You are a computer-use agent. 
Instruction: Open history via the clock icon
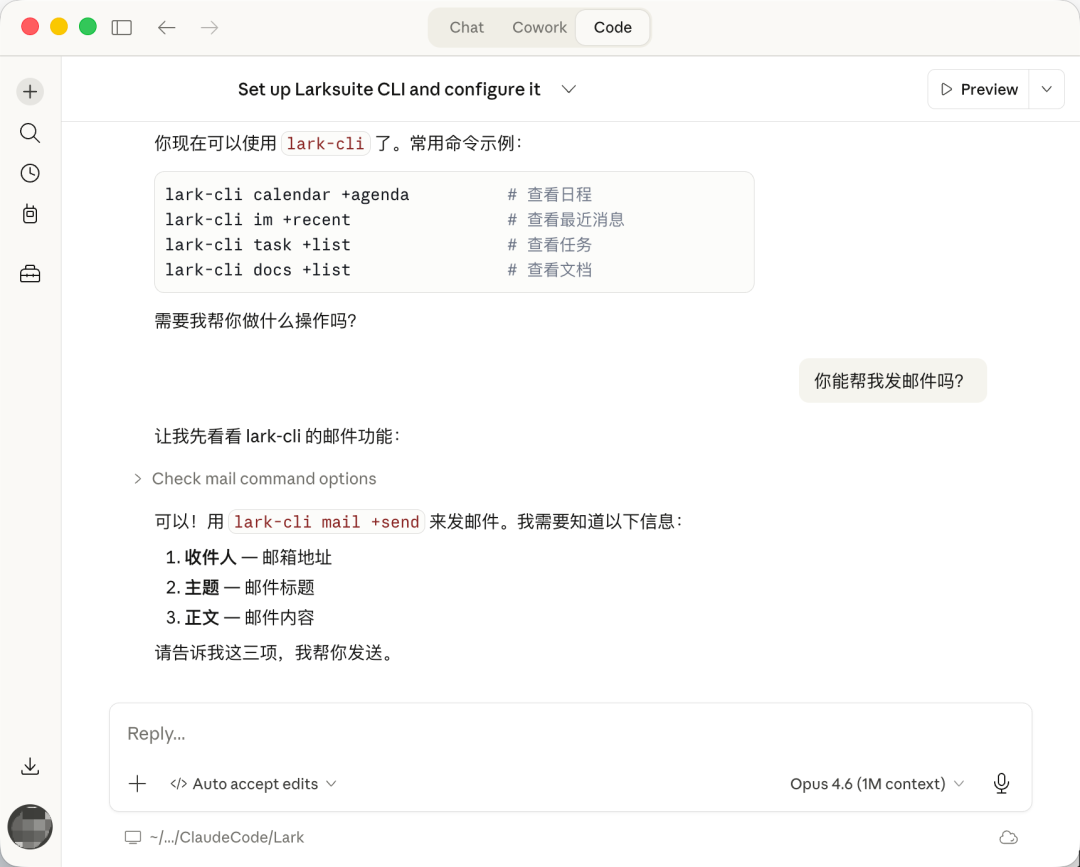[x=30, y=173]
